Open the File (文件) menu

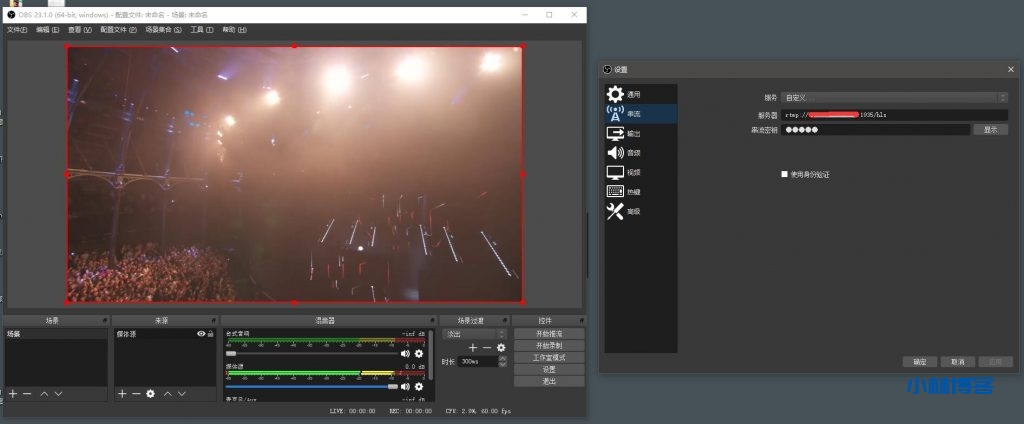pyautogui.click(x=17, y=30)
